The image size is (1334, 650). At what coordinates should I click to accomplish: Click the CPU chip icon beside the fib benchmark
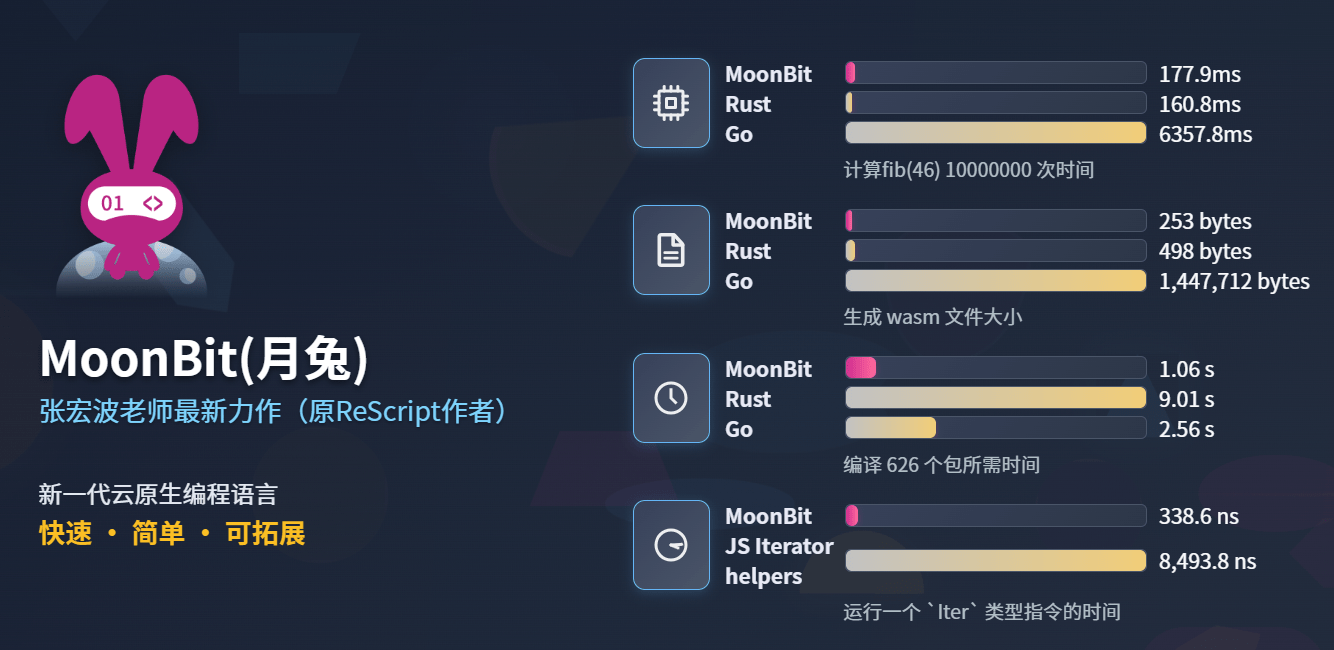click(671, 103)
